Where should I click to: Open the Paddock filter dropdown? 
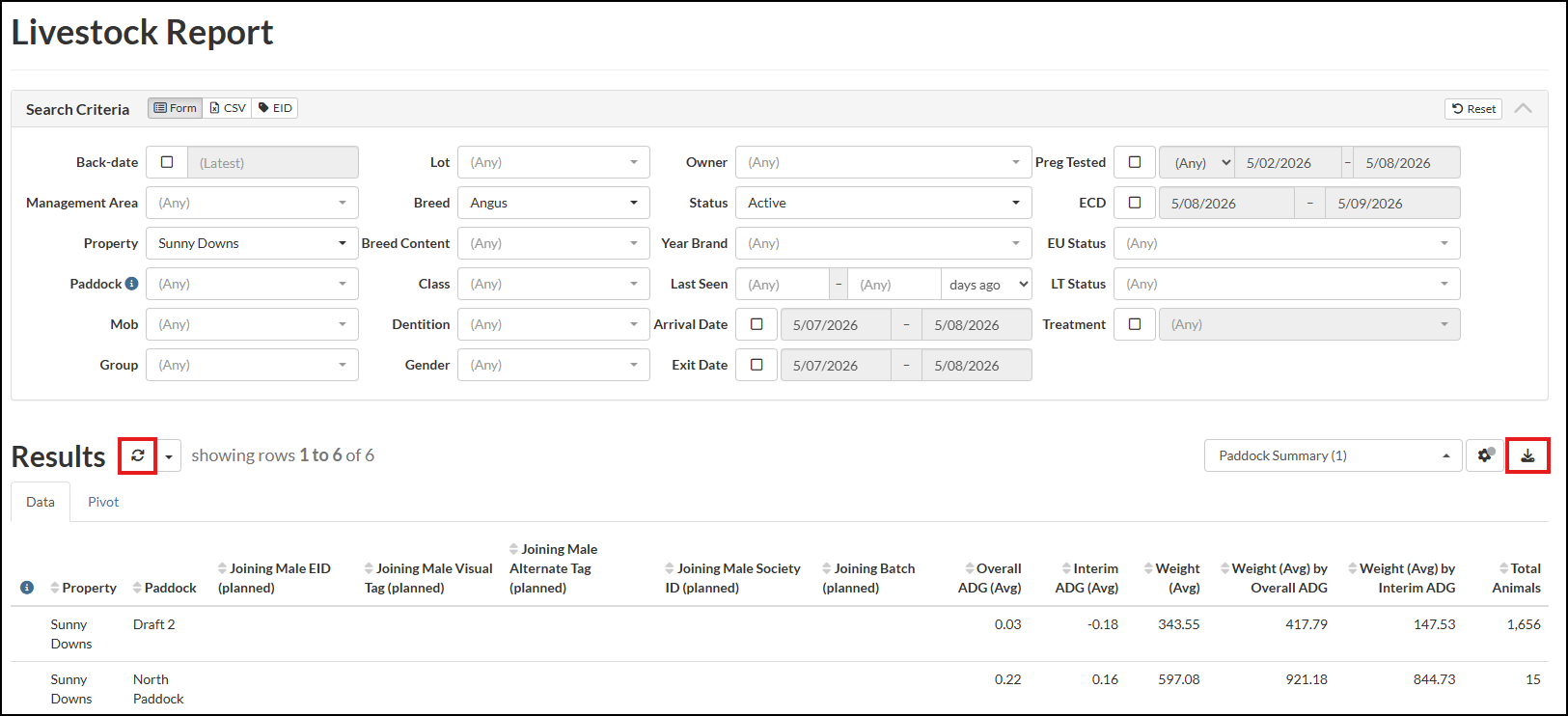tap(252, 284)
